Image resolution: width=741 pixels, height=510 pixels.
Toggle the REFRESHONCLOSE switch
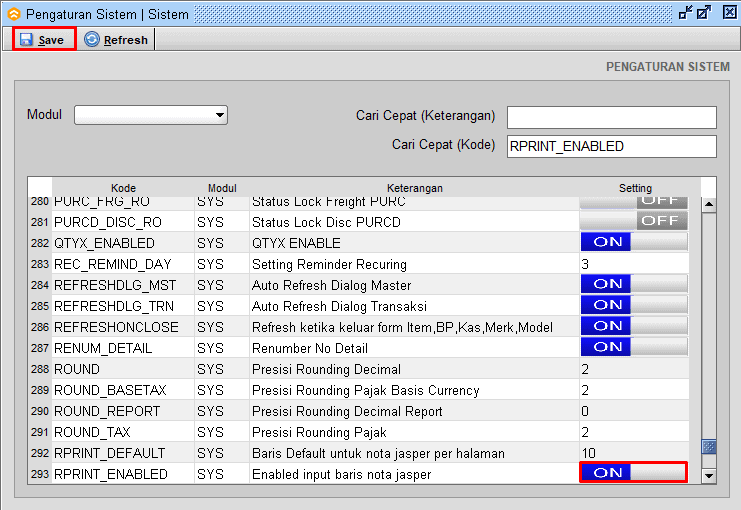click(x=634, y=326)
